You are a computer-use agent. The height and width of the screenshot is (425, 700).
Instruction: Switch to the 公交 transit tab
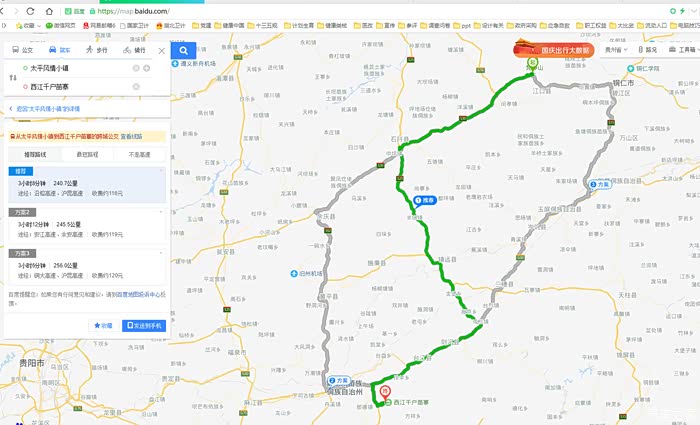click(23, 50)
